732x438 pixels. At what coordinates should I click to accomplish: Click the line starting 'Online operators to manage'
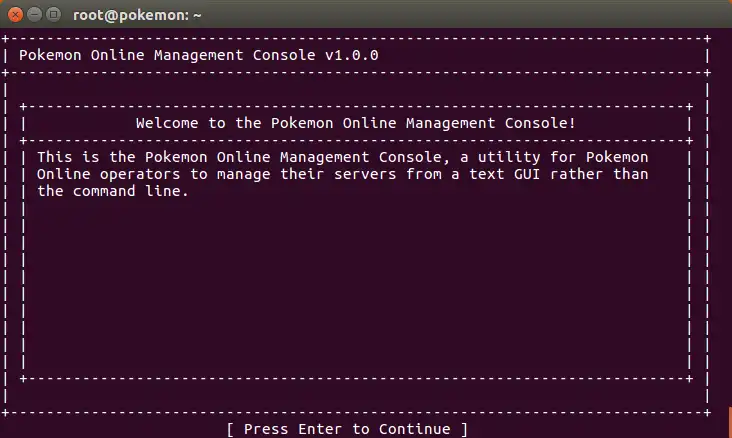point(343,174)
